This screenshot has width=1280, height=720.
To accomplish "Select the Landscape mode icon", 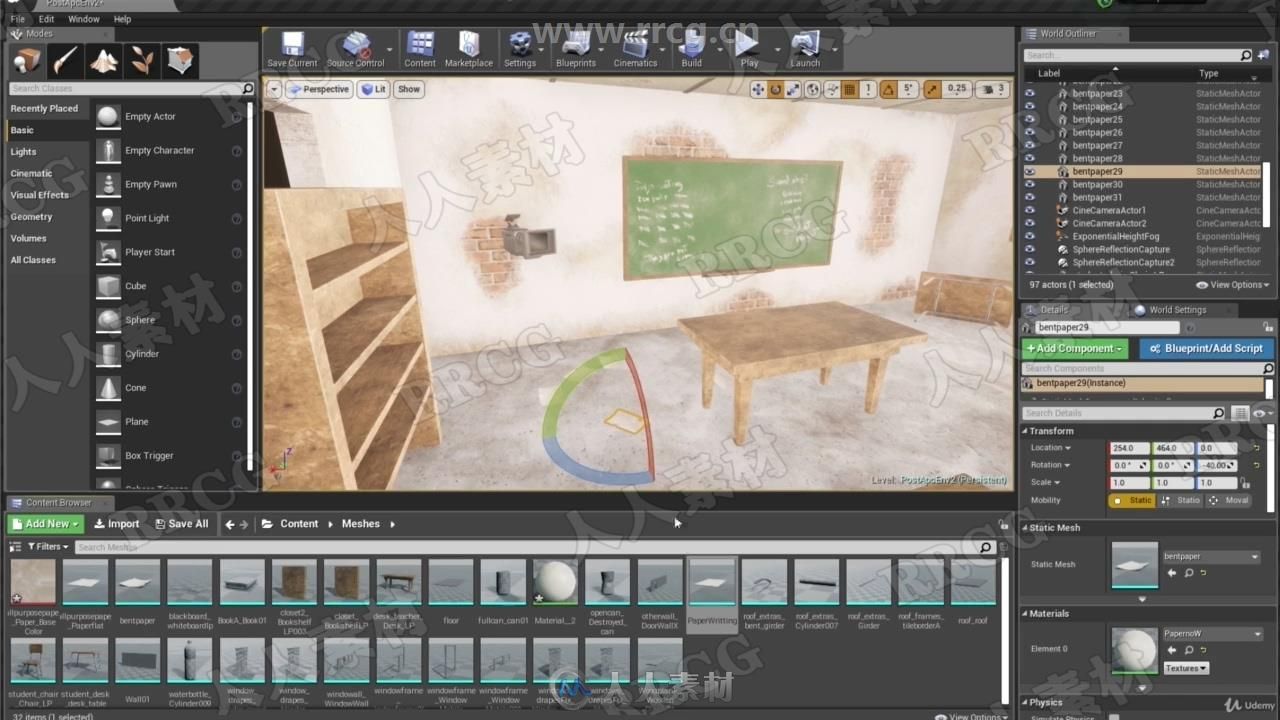I will 103,61.
